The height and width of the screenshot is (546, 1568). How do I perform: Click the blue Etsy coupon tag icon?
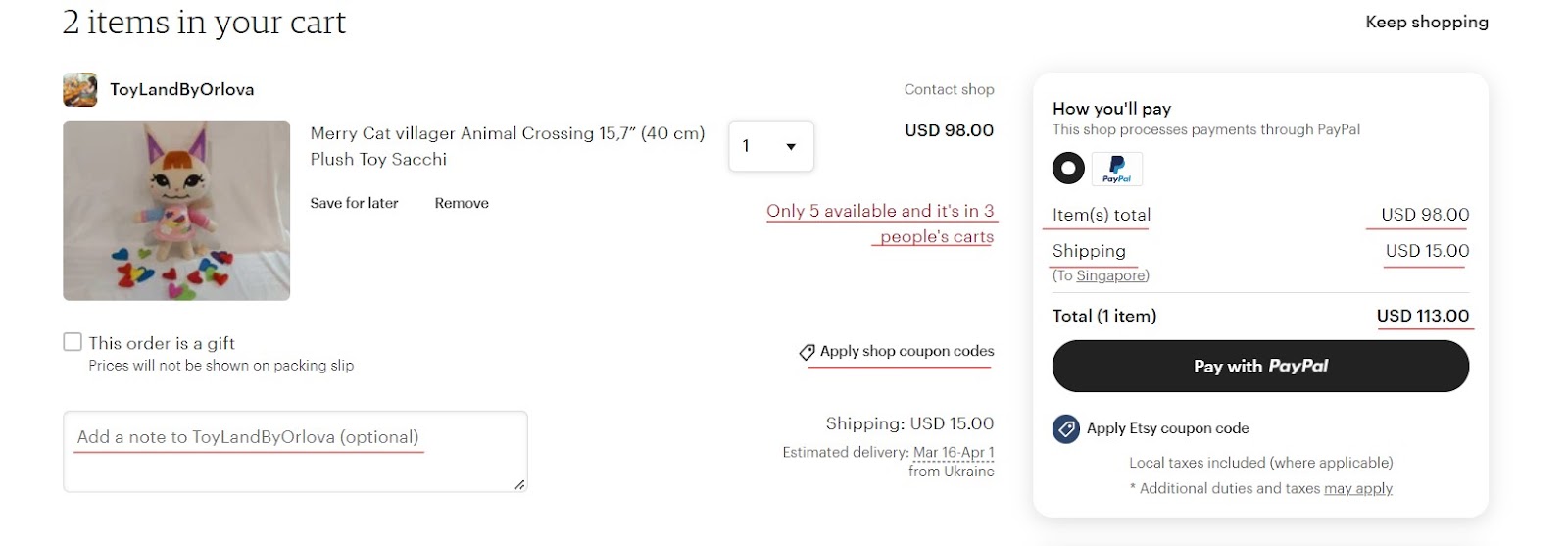click(1066, 428)
